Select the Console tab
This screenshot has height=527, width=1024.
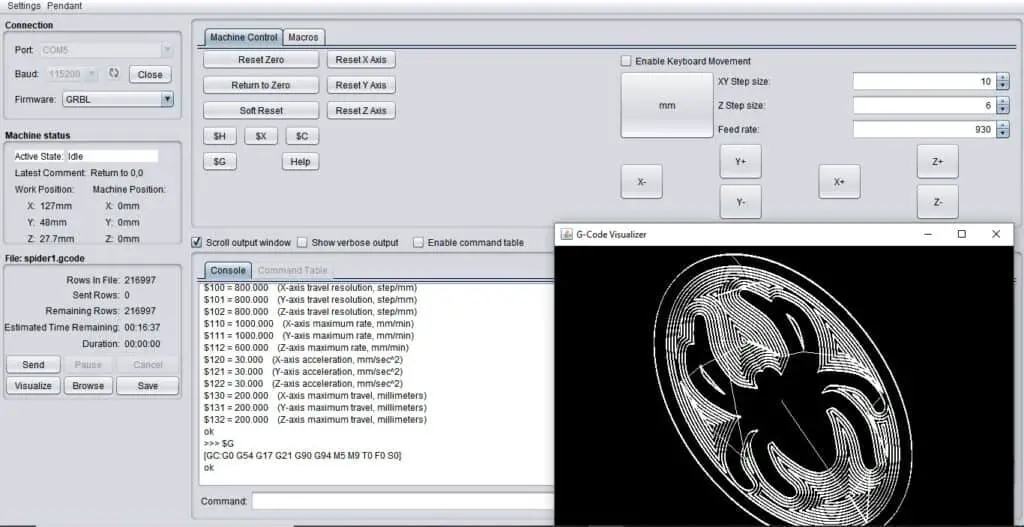pos(228,270)
